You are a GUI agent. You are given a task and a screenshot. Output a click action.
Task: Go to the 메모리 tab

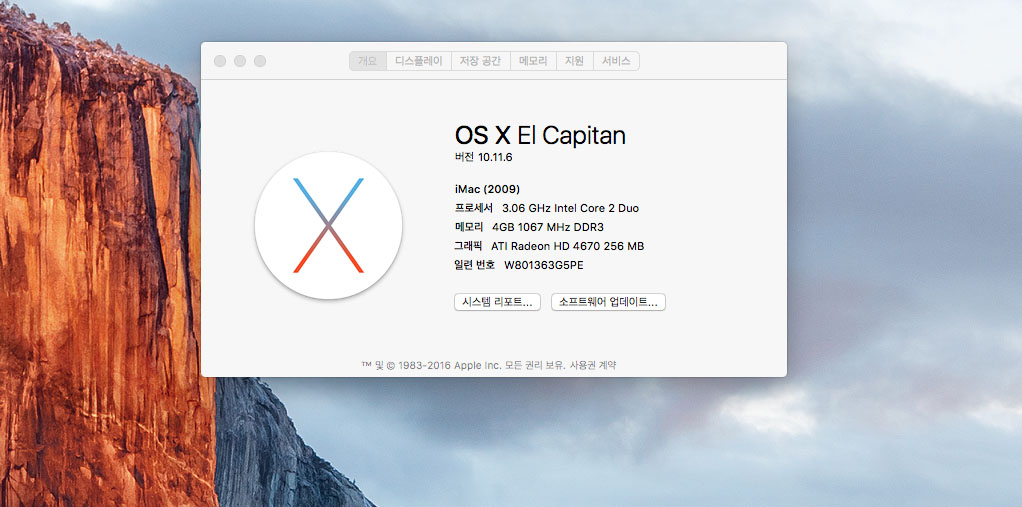click(x=533, y=61)
